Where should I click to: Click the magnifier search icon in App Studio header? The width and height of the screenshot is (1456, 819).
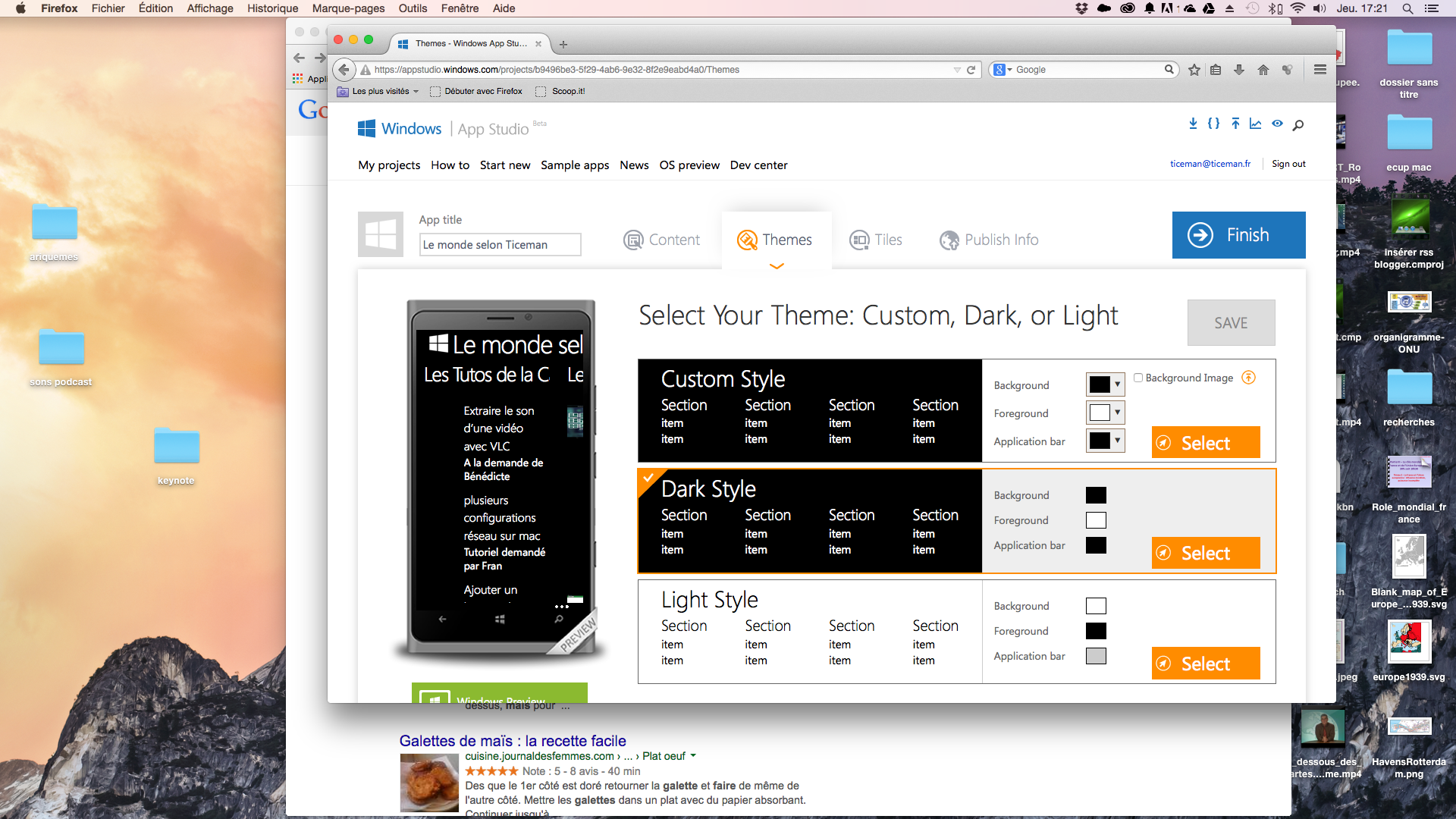[x=1298, y=124]
